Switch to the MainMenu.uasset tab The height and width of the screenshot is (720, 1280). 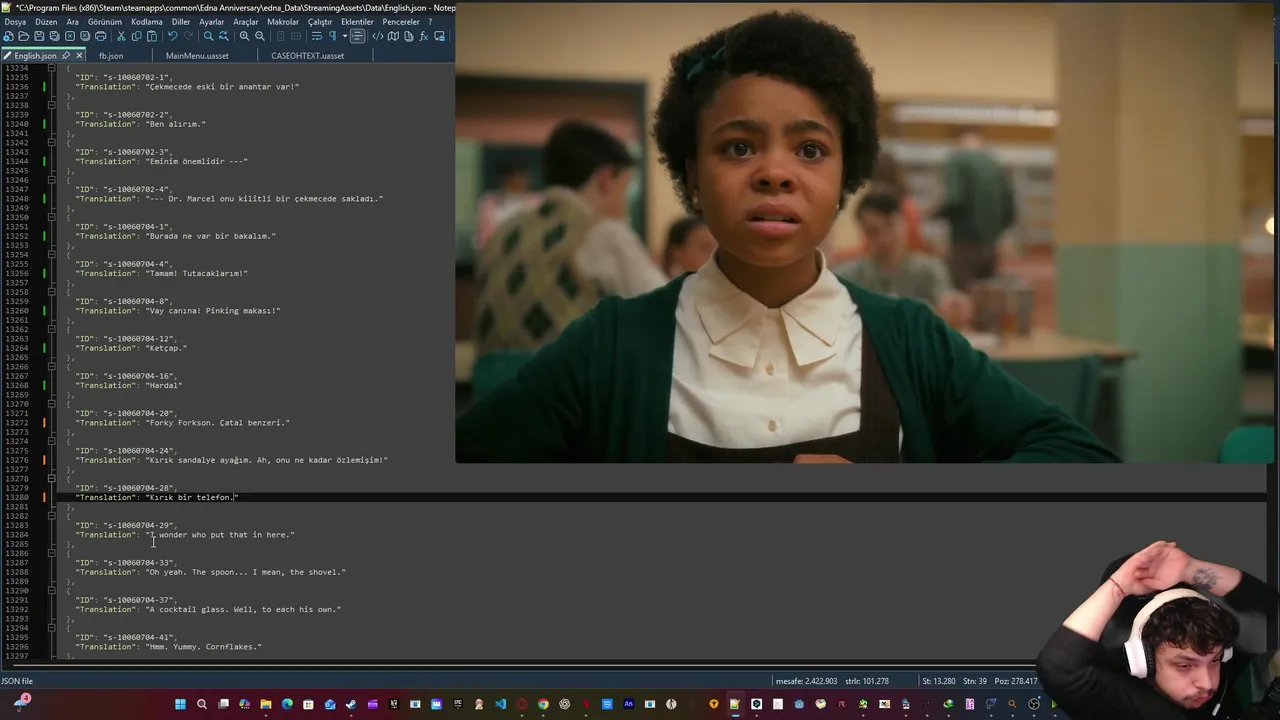(x=197, y=56)
